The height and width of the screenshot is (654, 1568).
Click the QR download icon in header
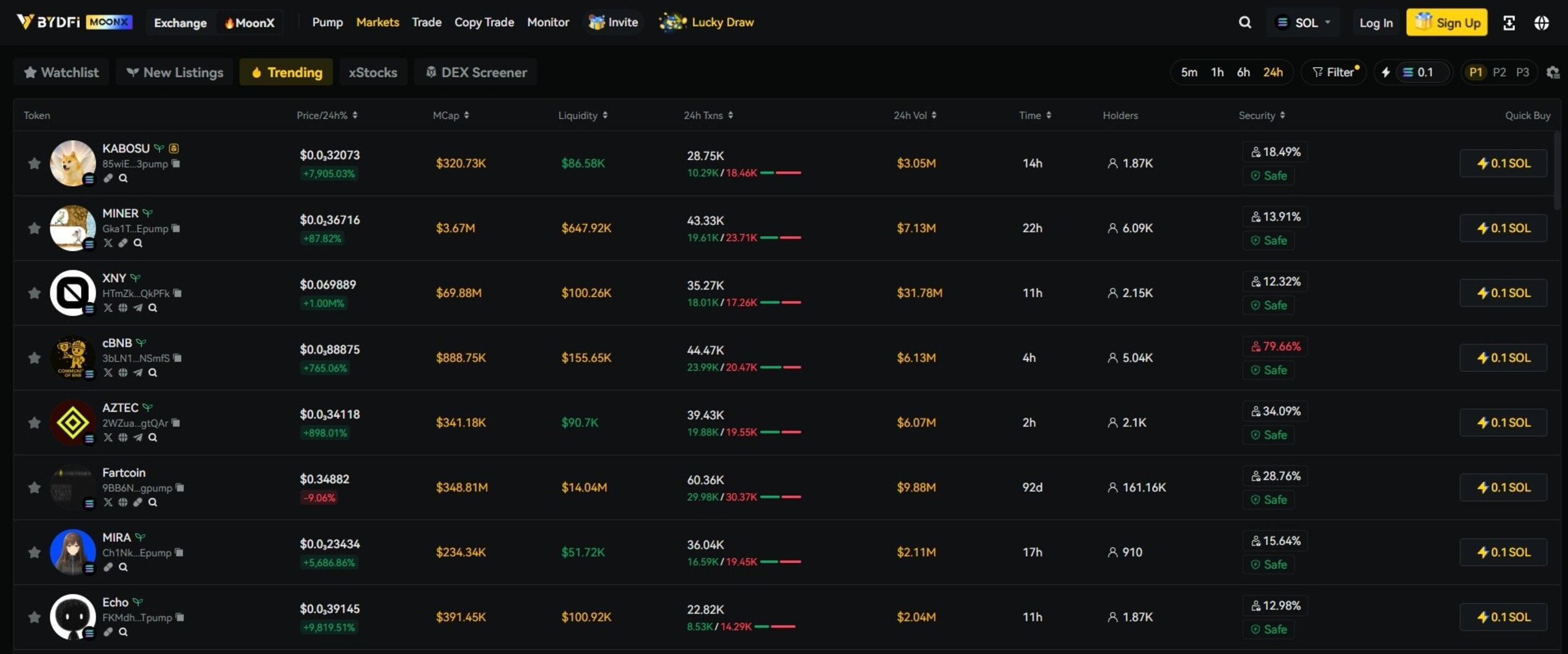[x=1509, y=23]
